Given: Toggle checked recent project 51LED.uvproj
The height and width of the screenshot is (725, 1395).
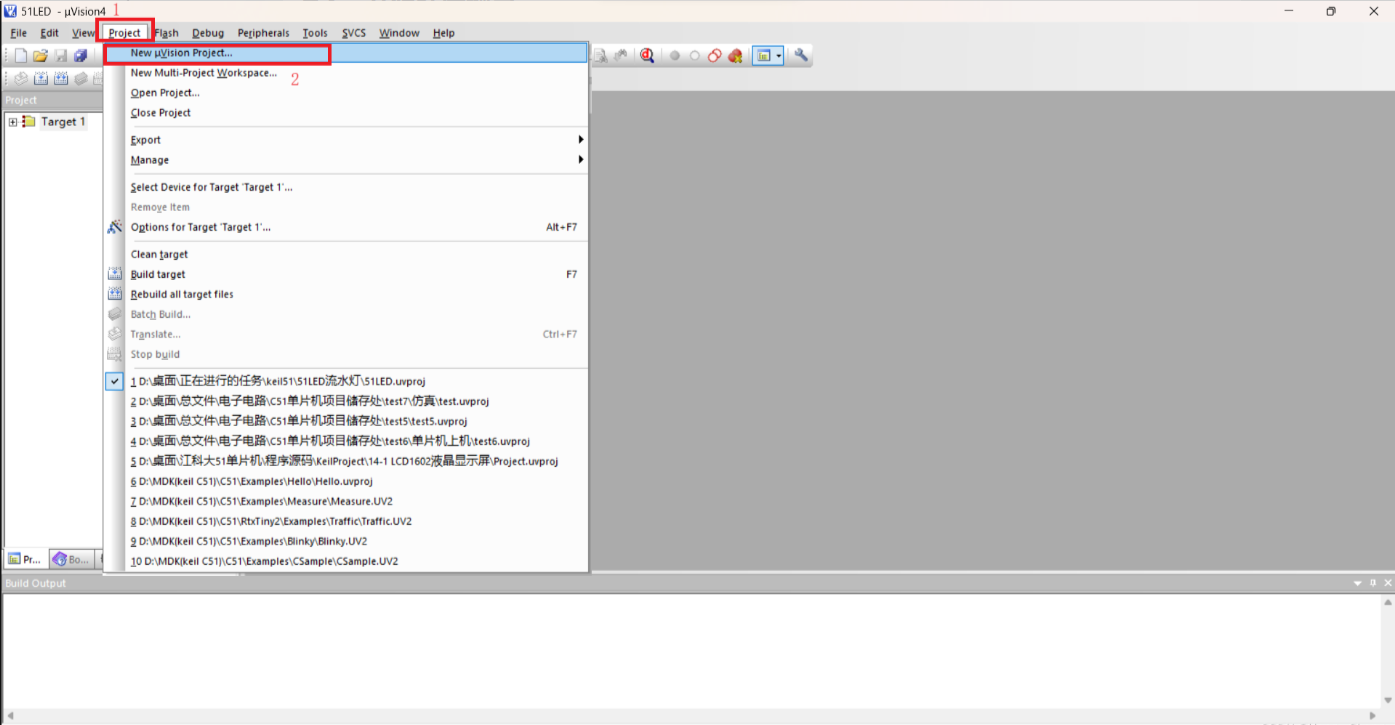Looking at the screenshot, I should coord(346,381).
